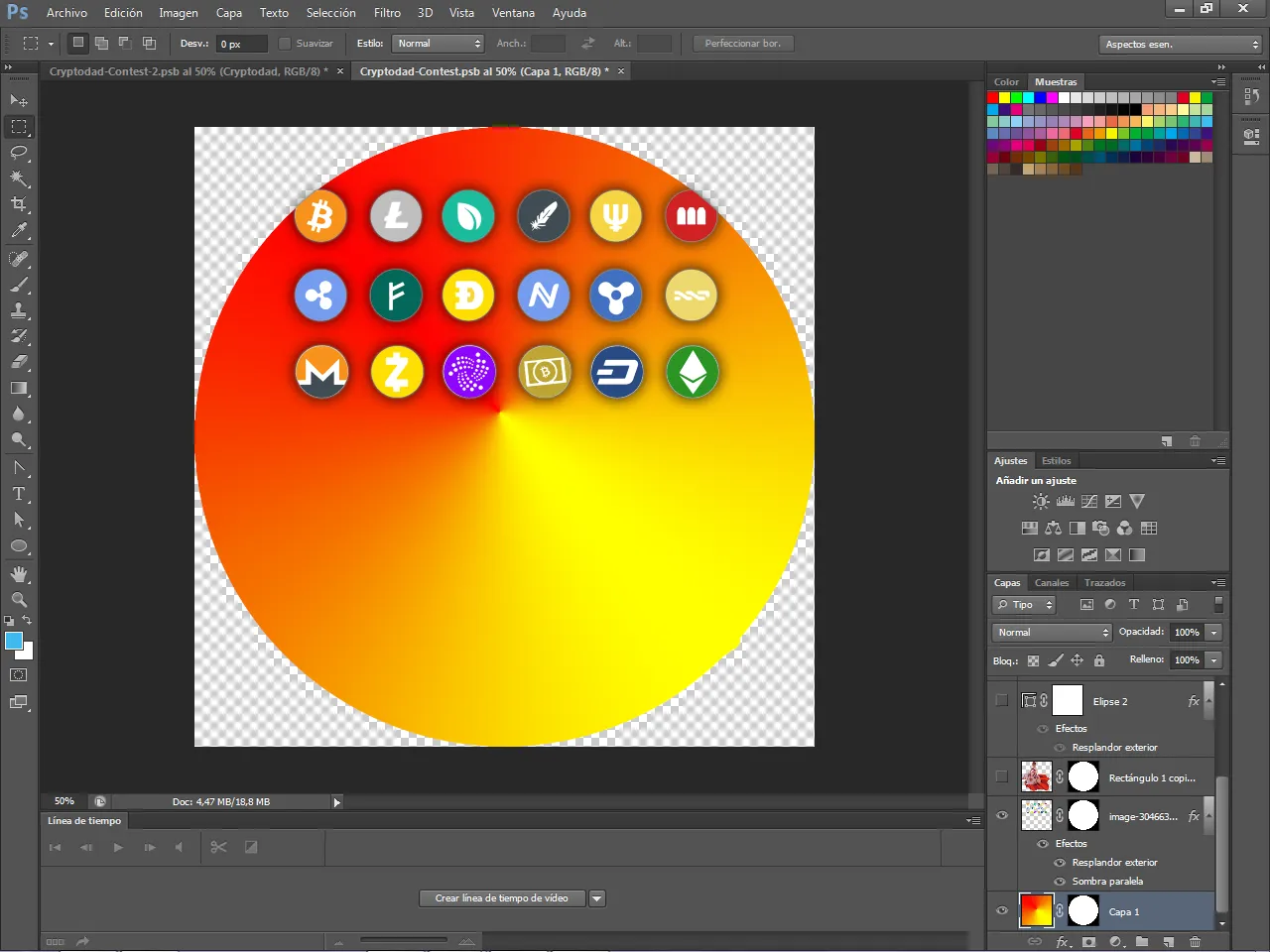1270x952 pixels.
Task: Add a Photo Filter adjustment (camera icon)
Action: pos(1101,529)
